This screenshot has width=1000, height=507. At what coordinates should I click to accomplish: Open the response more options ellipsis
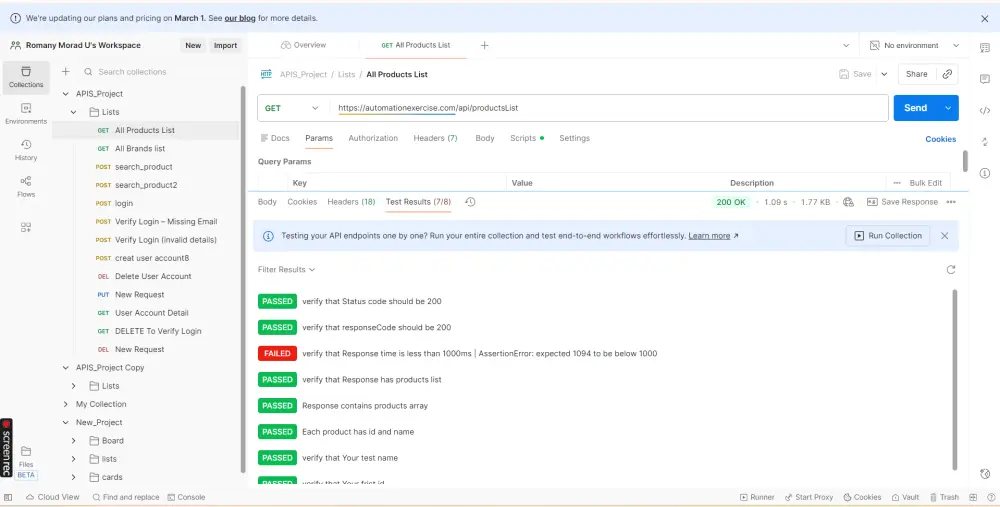(951, 202)
